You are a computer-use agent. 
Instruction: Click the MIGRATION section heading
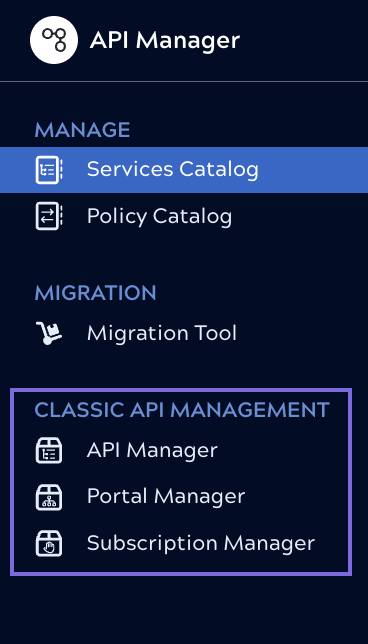coord(95,293)
